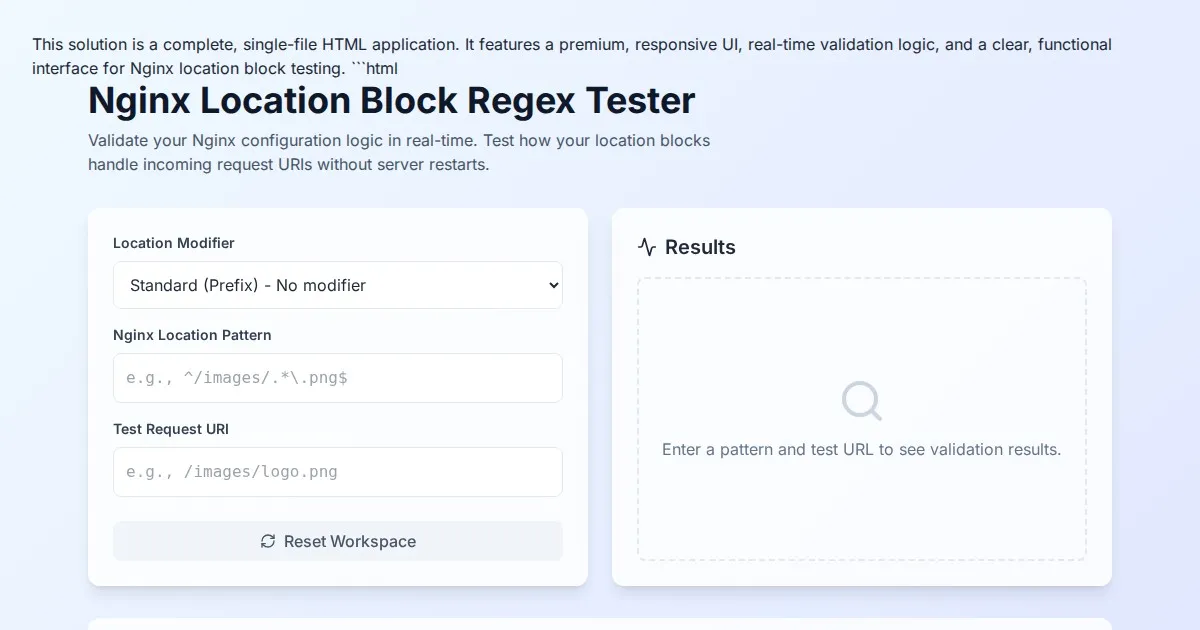1200x630 pixels.
Task: Click the 'Test Request URI' label
Action: [171, 429]
